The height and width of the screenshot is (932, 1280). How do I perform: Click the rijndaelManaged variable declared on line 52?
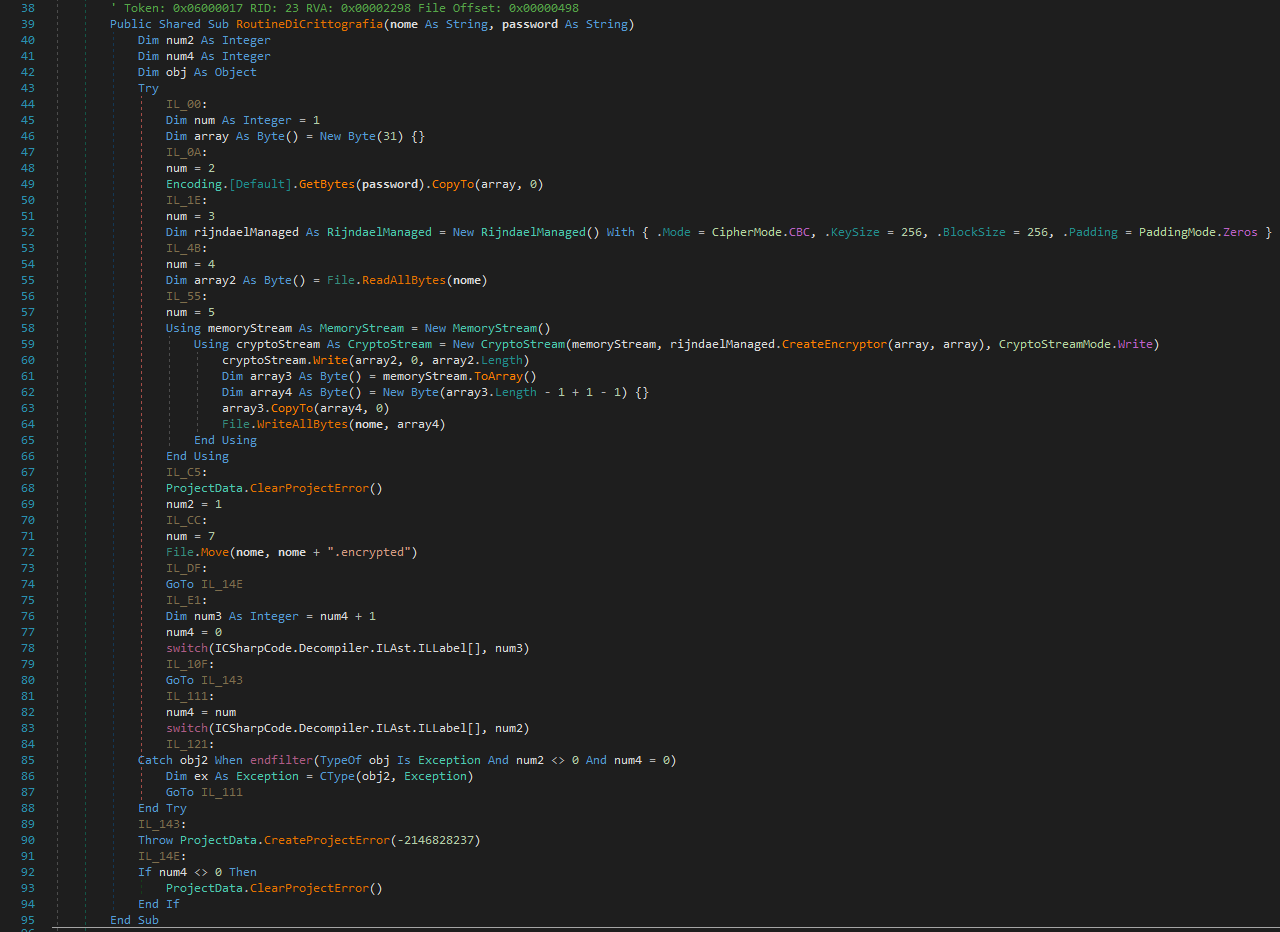pos(246,232)
